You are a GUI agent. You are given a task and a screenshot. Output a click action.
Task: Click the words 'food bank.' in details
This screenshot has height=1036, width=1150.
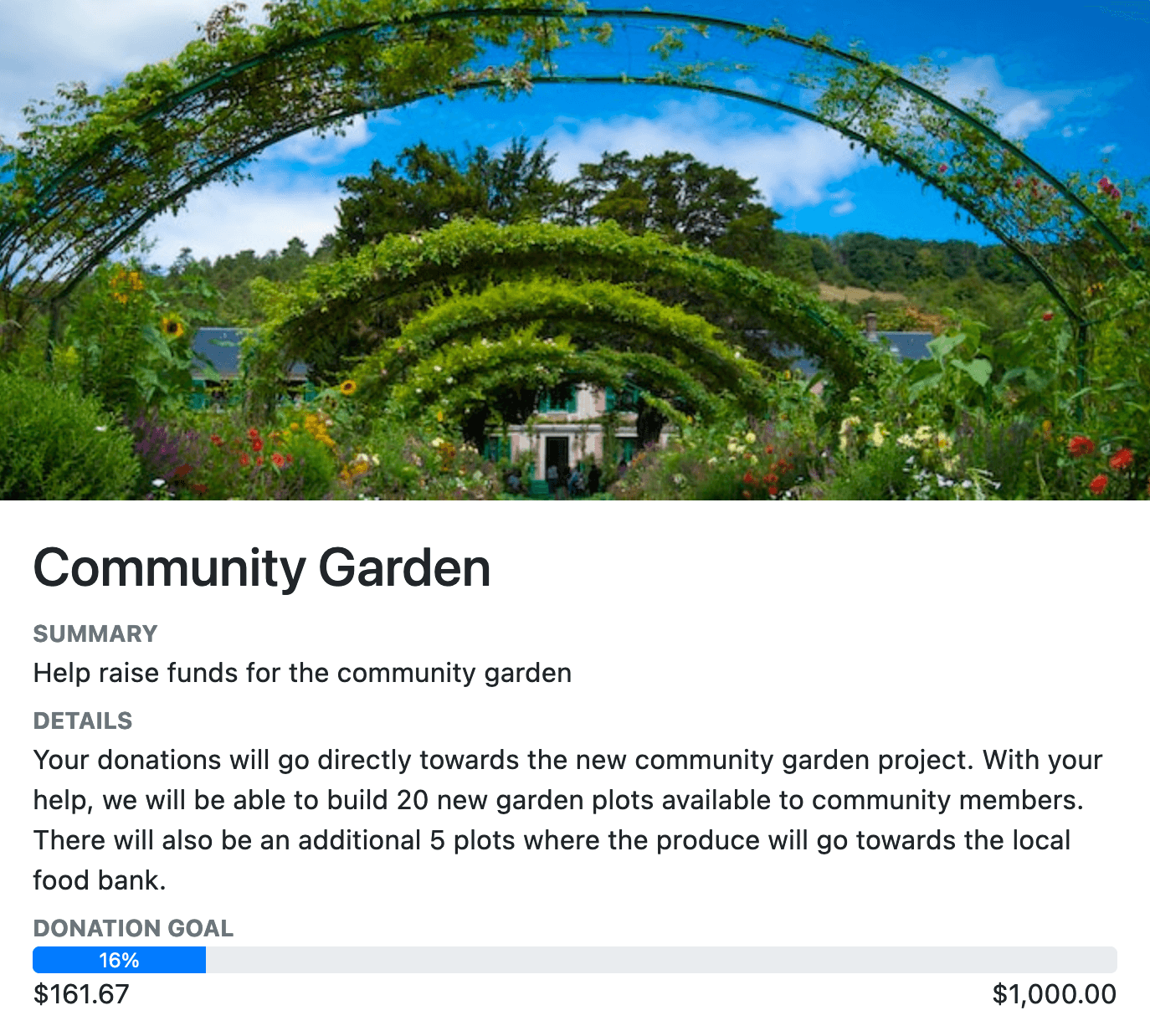100,880
